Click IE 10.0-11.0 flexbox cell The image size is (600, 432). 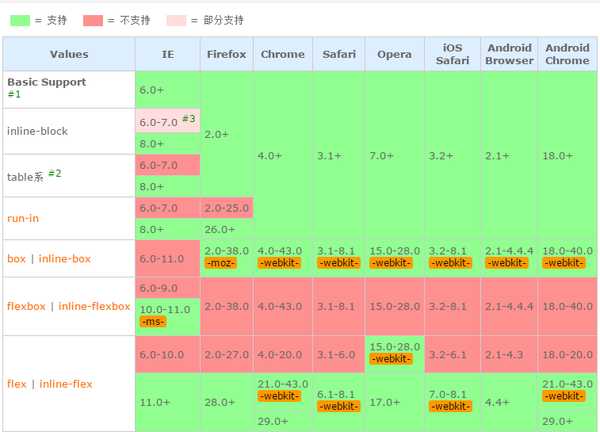[168, 317]
